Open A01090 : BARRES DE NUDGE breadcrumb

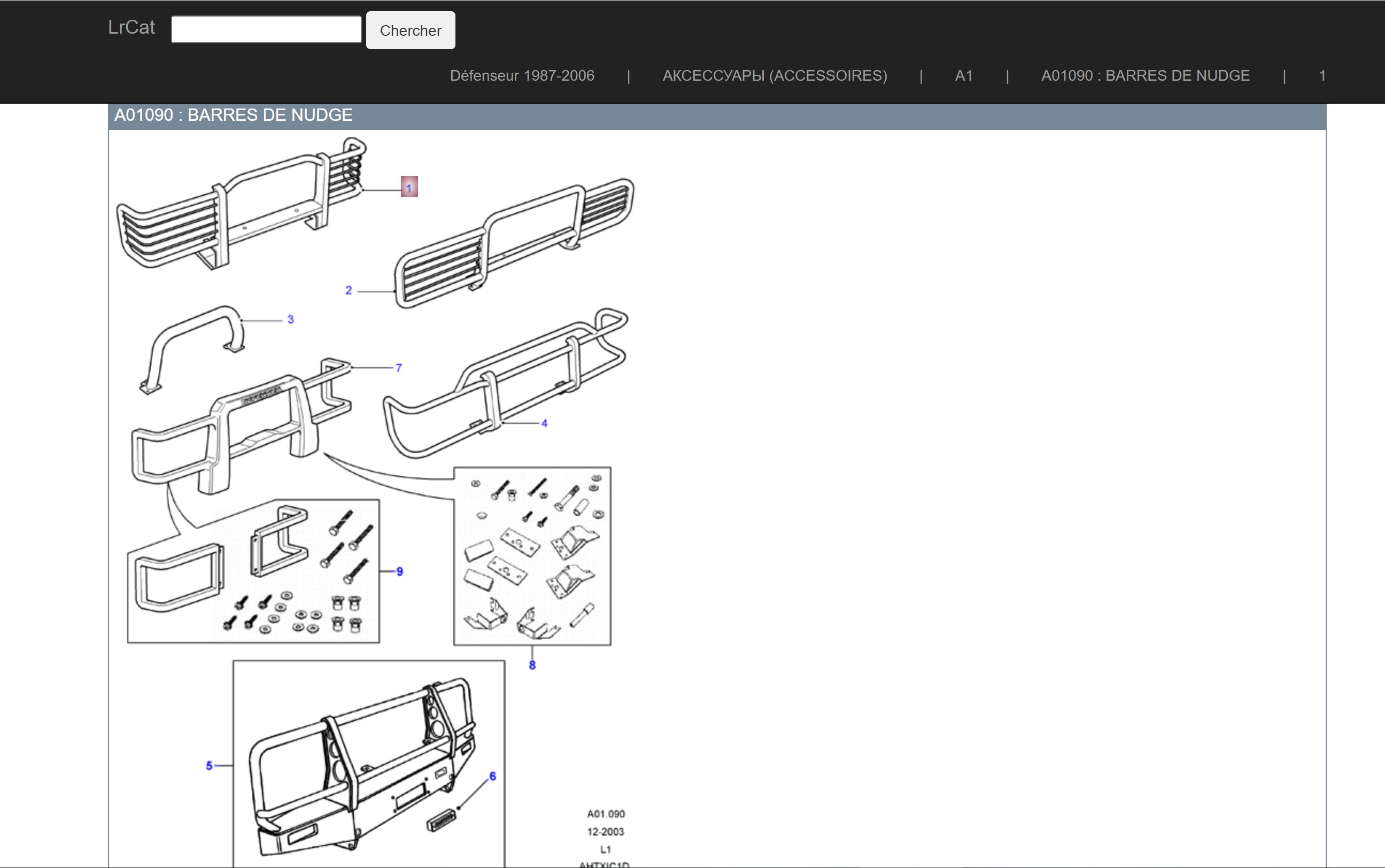click(1145, 76)
